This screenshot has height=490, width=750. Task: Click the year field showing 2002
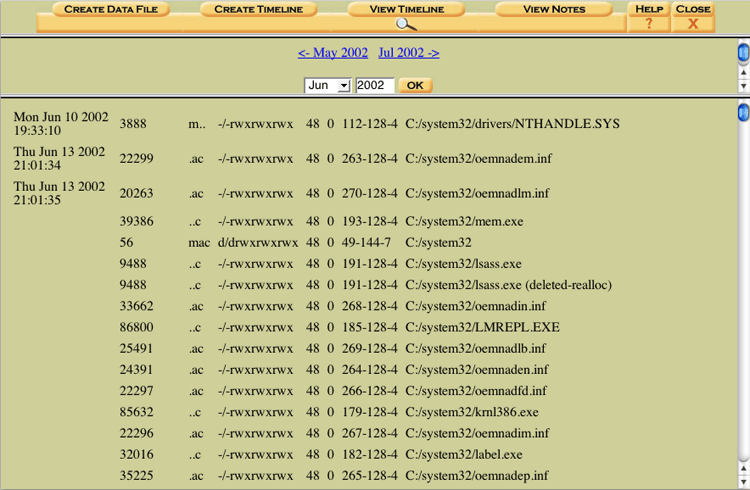(375, 86)
